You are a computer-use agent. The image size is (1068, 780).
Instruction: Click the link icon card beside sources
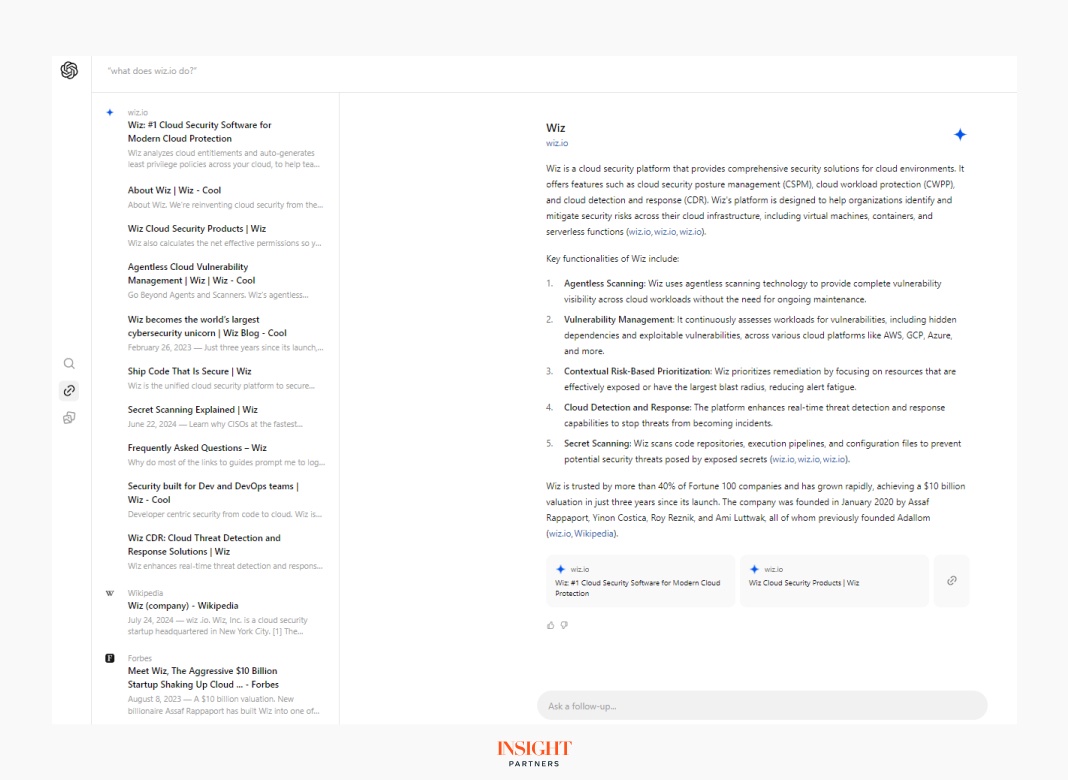click(951, 580)
